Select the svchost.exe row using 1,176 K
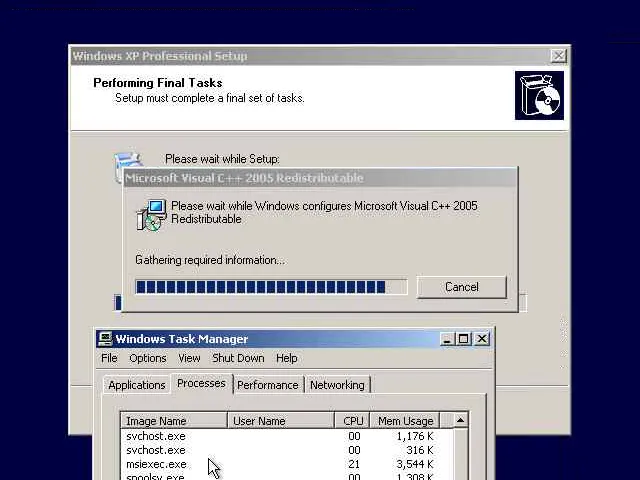Image resolution: width=640 pixels, height=480 pixels. (x=287, y=436)
